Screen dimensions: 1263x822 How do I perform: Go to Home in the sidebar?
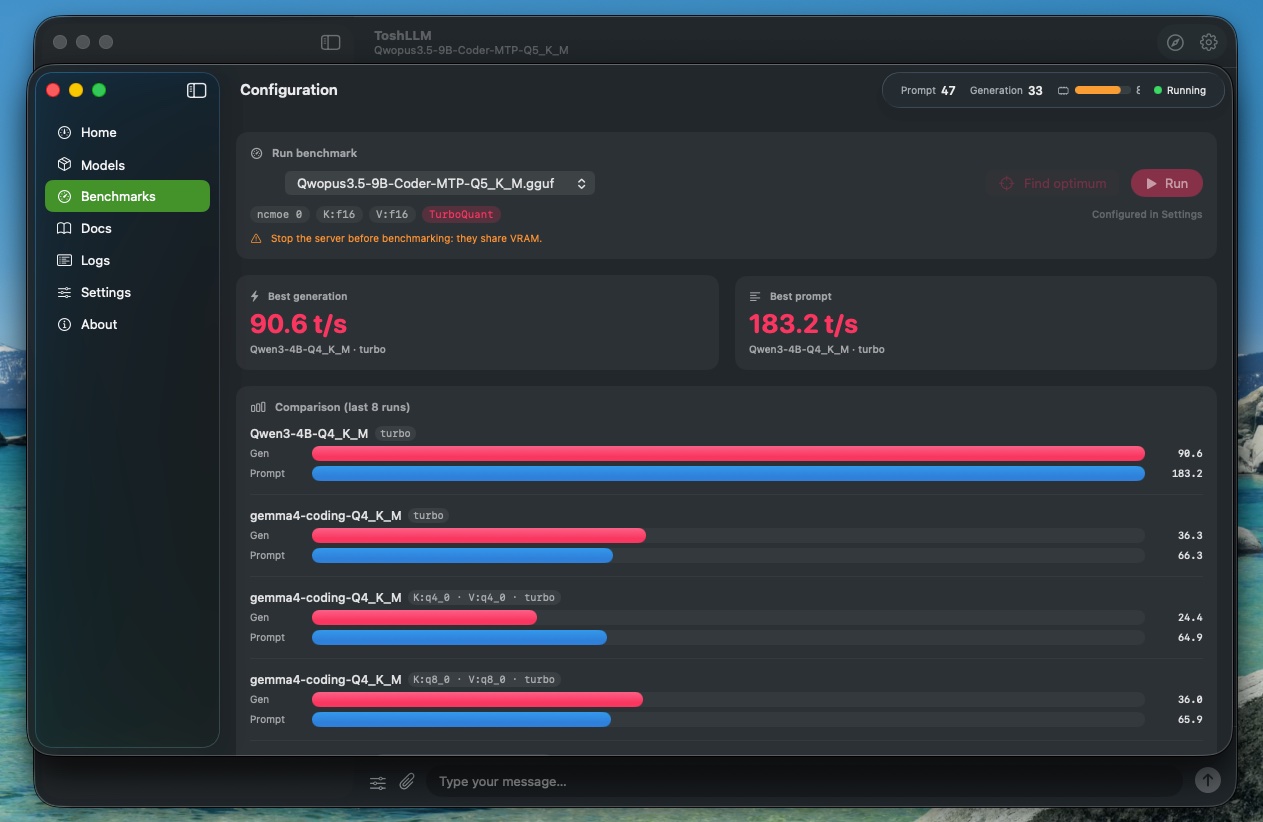pyautogui.click(x=127, y=132)
